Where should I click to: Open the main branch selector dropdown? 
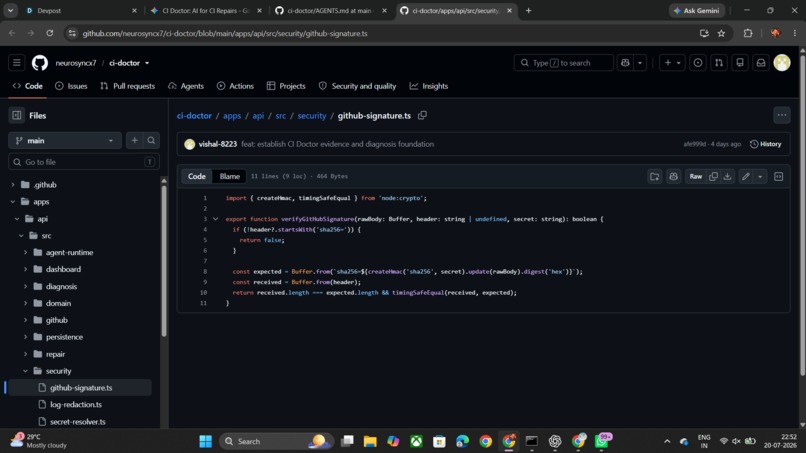click(65, 140)
